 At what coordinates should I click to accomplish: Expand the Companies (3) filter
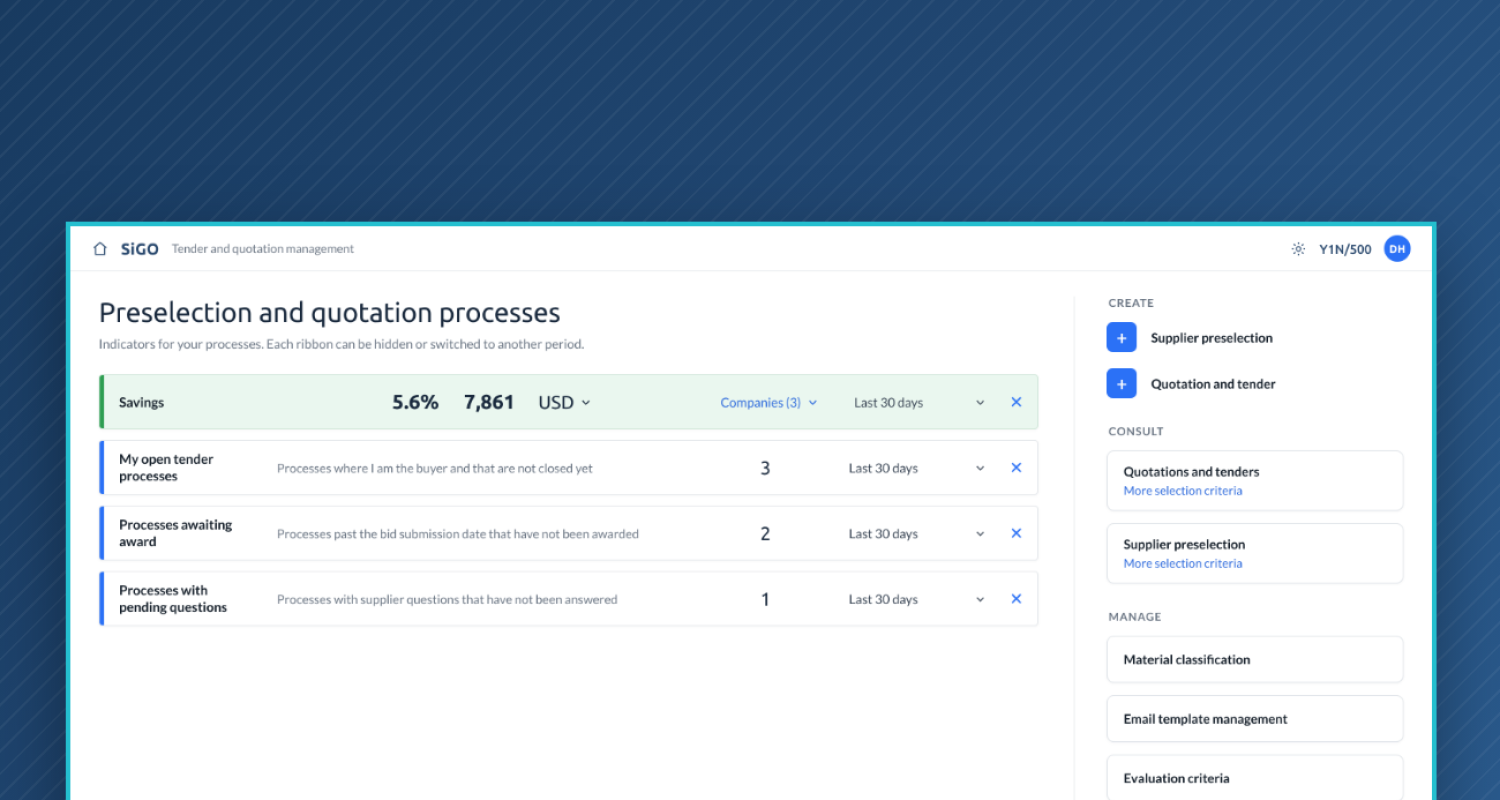(769, 403)
